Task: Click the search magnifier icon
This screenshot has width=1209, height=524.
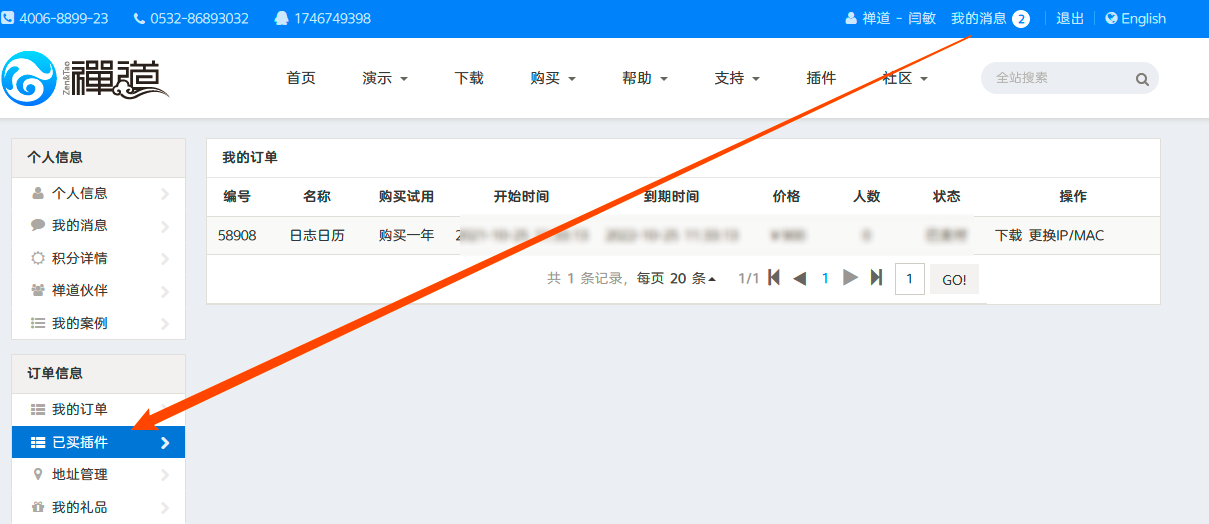Action: click(x=1142, y=80)
